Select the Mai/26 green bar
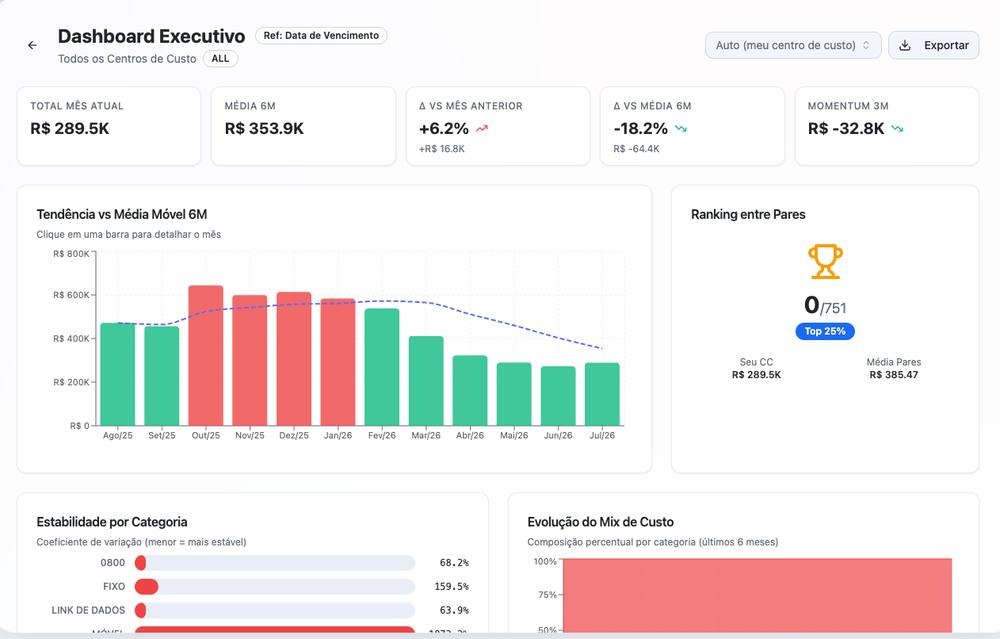 (513, 394)
